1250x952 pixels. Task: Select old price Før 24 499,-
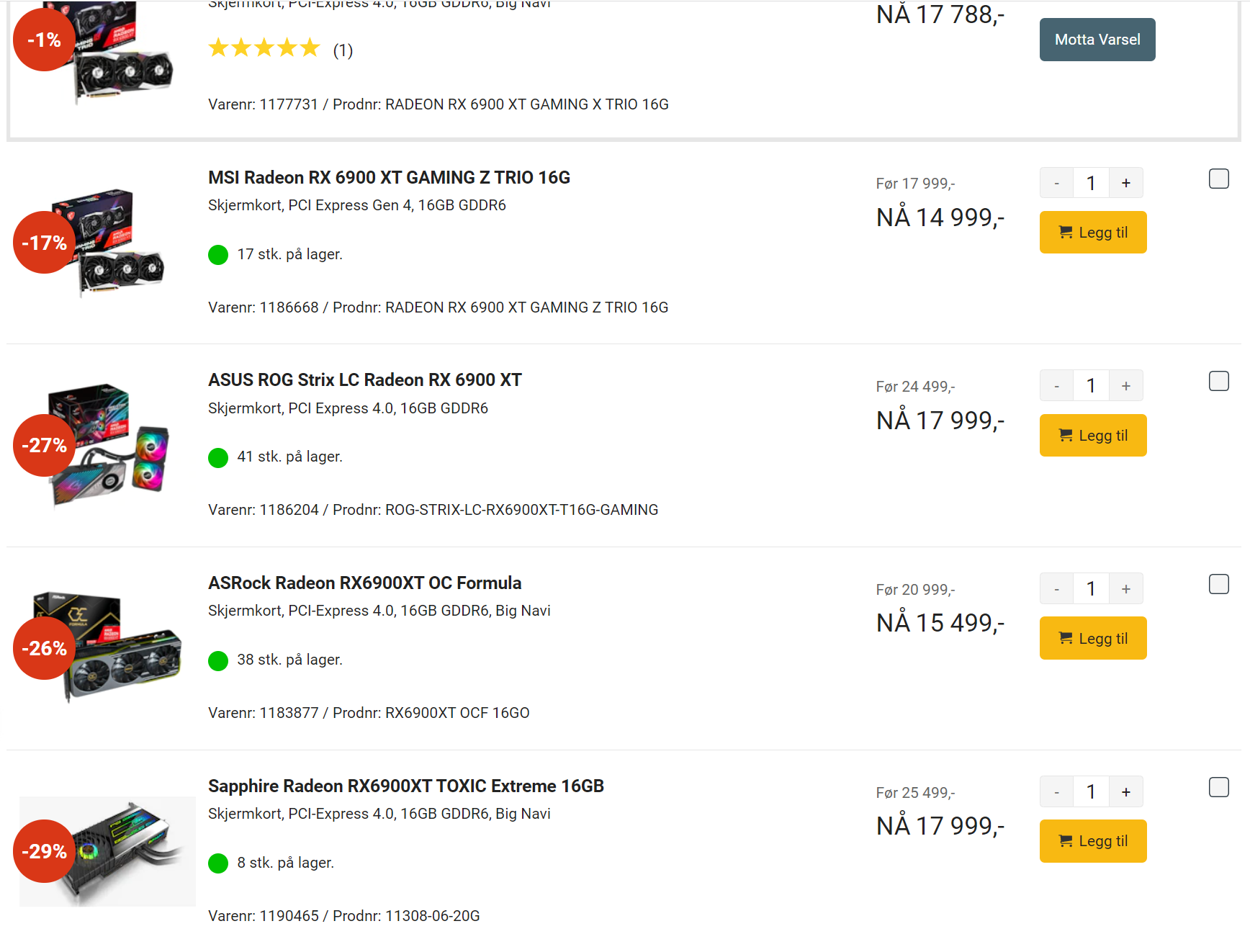(915, 387)
